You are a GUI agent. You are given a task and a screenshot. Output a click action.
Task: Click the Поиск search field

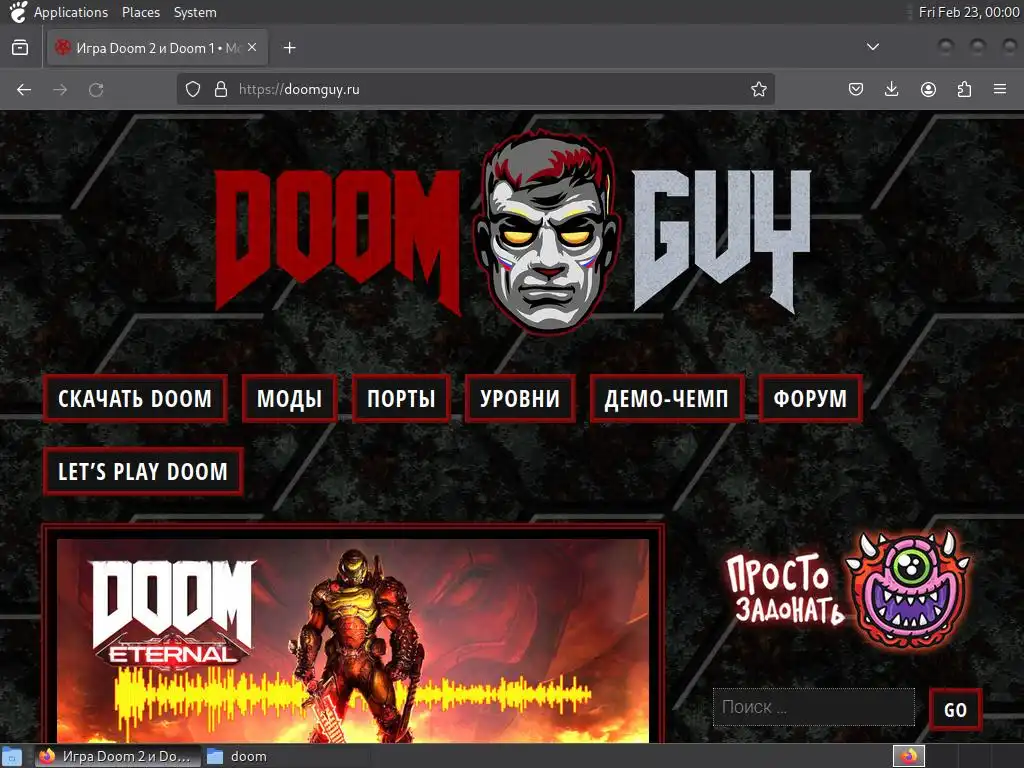814,707
